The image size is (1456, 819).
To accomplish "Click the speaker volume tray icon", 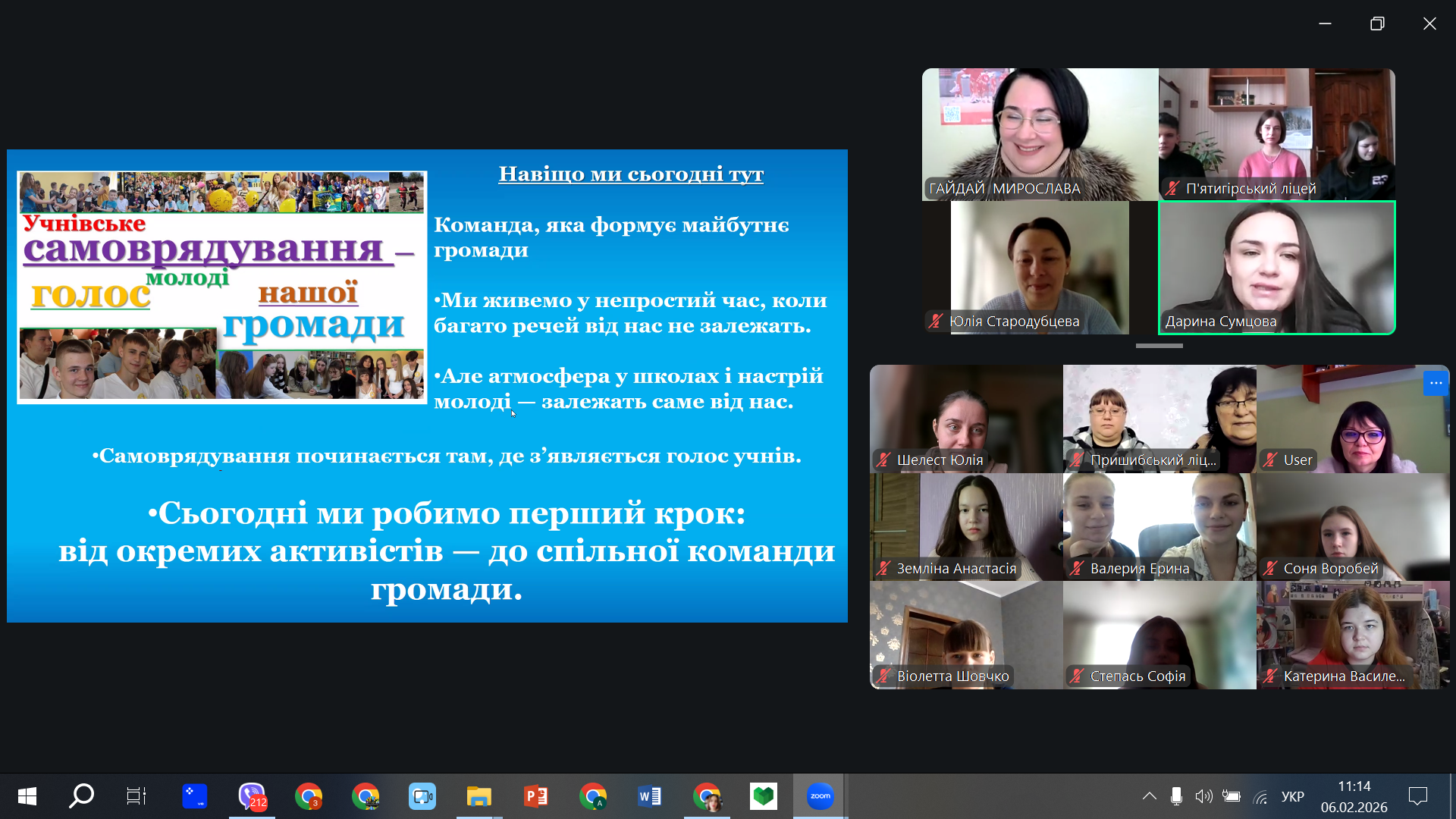I will 1203,796.
